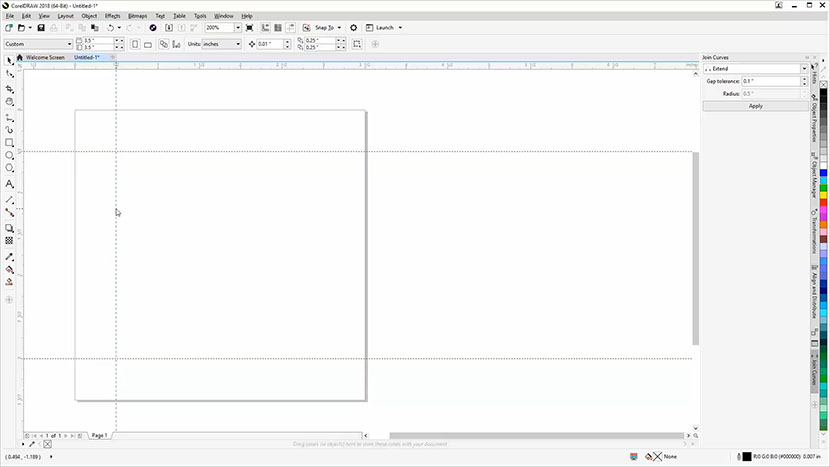Open the zoom level 200% dropdown
The width and height of the screenshot is (830, 467).
point(238,28)
